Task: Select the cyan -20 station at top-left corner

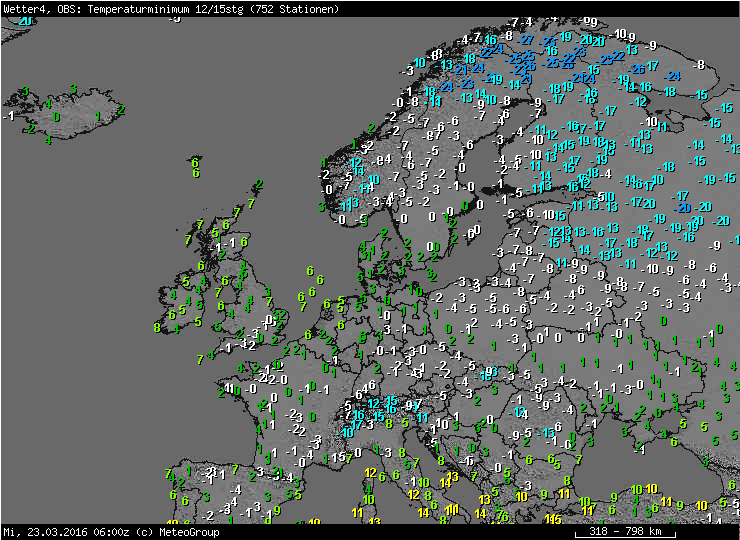Action: (x=23, y=20)
